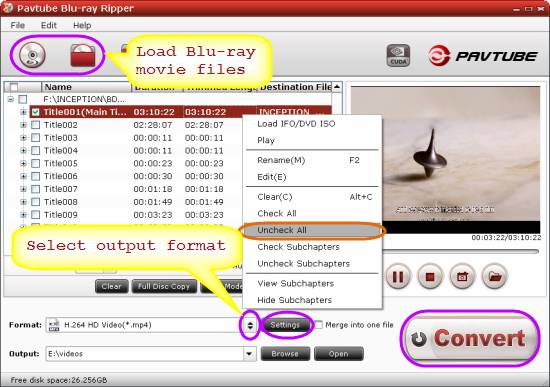The height and width of the screenshot is (387, 550).
Task: Click Full Disc Copy button
Action: (164, 287)
